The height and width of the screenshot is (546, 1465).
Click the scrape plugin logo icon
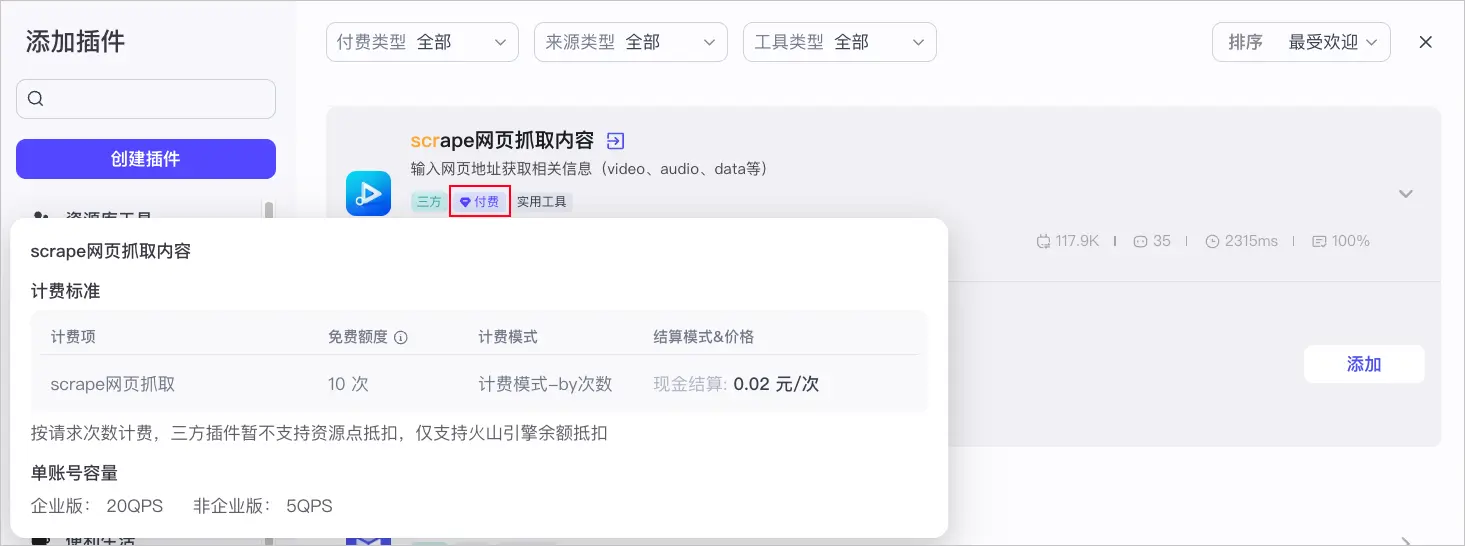[x=368, y=193]
